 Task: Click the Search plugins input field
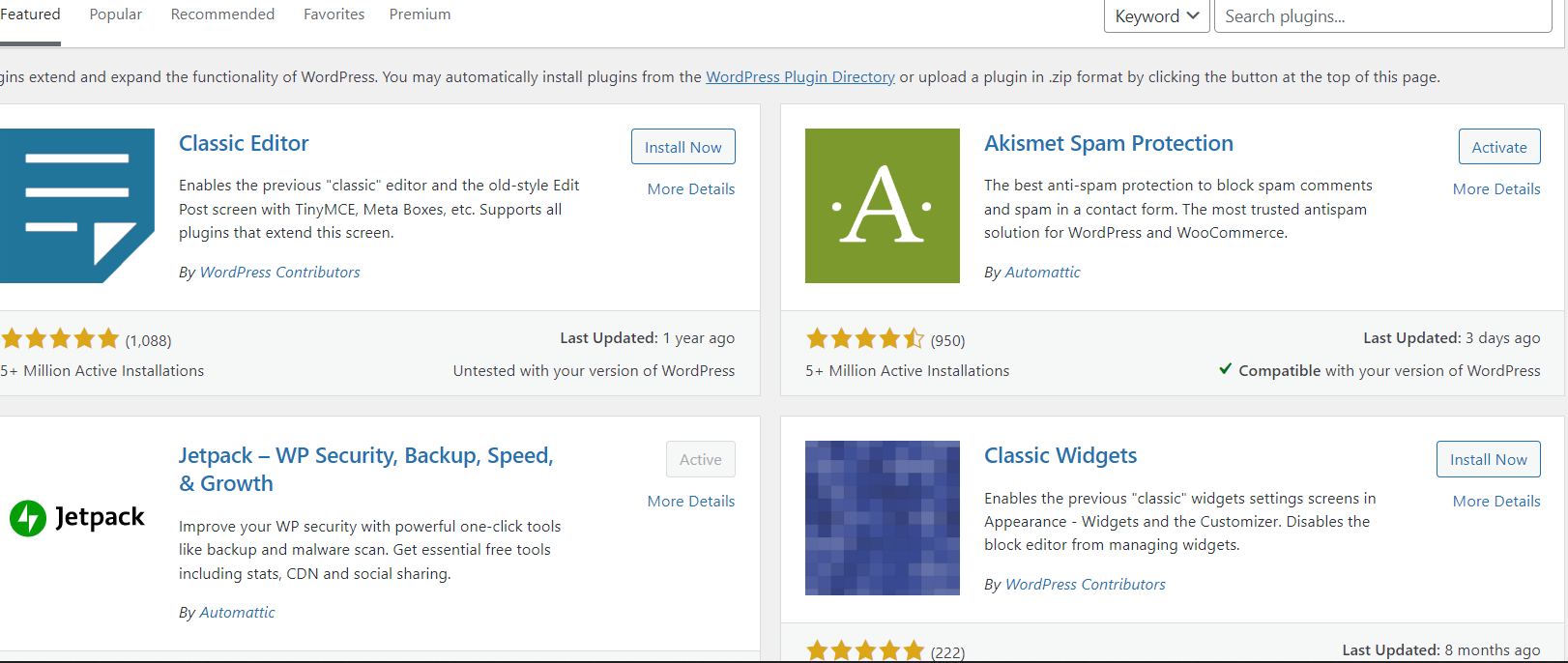tap(1383, 16)
